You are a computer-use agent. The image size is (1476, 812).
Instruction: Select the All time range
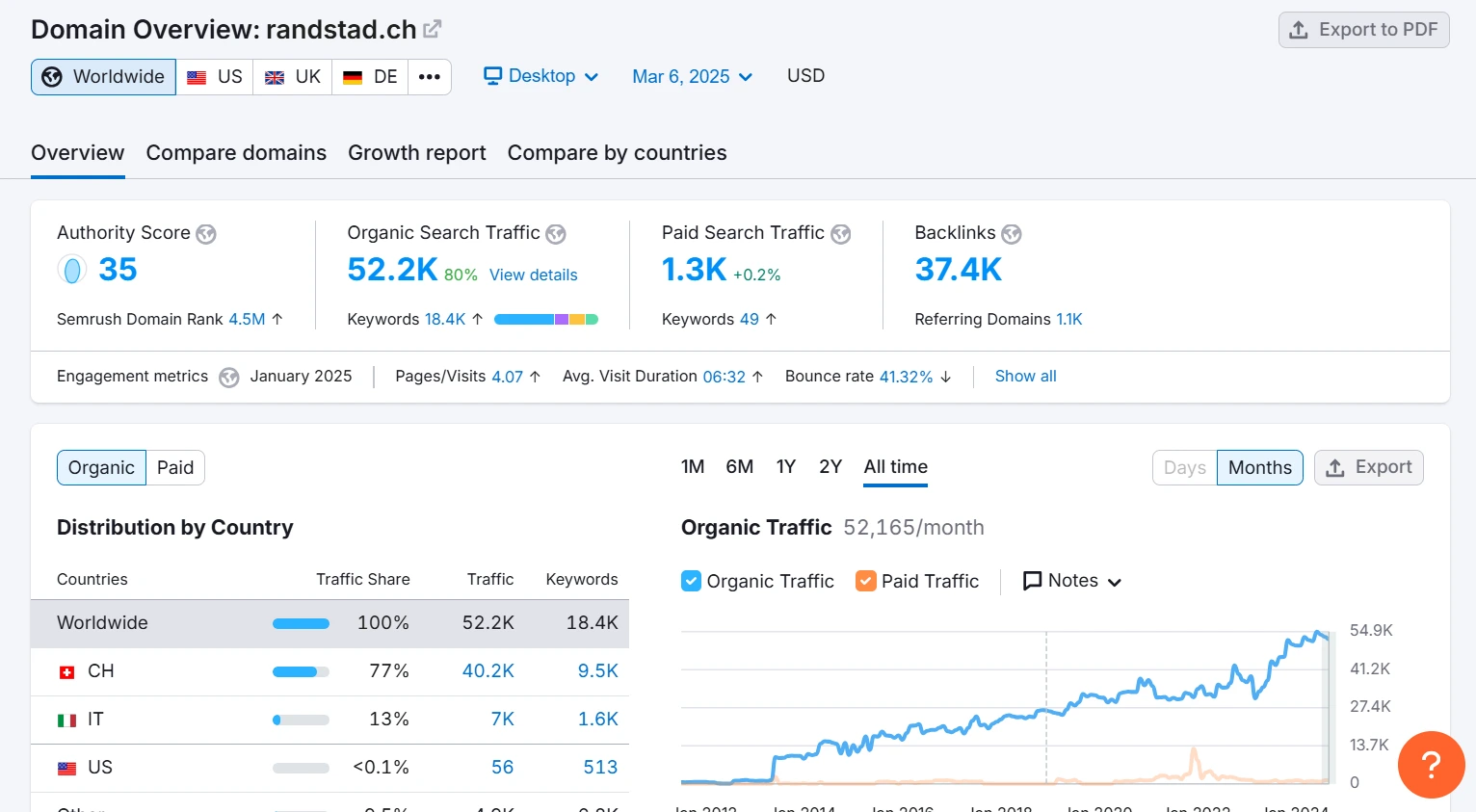(896, 467)
